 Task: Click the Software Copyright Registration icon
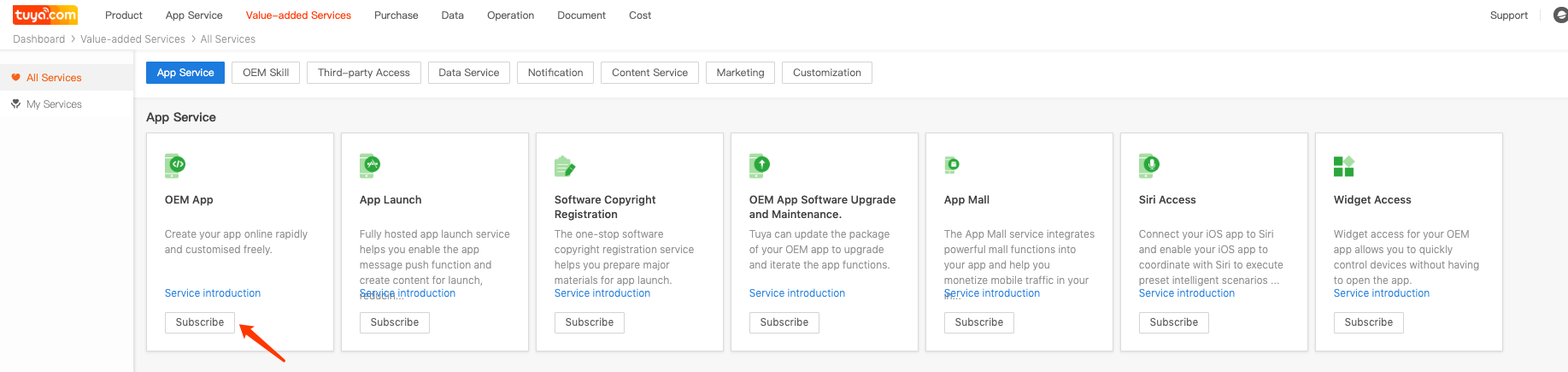click(x=565, y=166)
